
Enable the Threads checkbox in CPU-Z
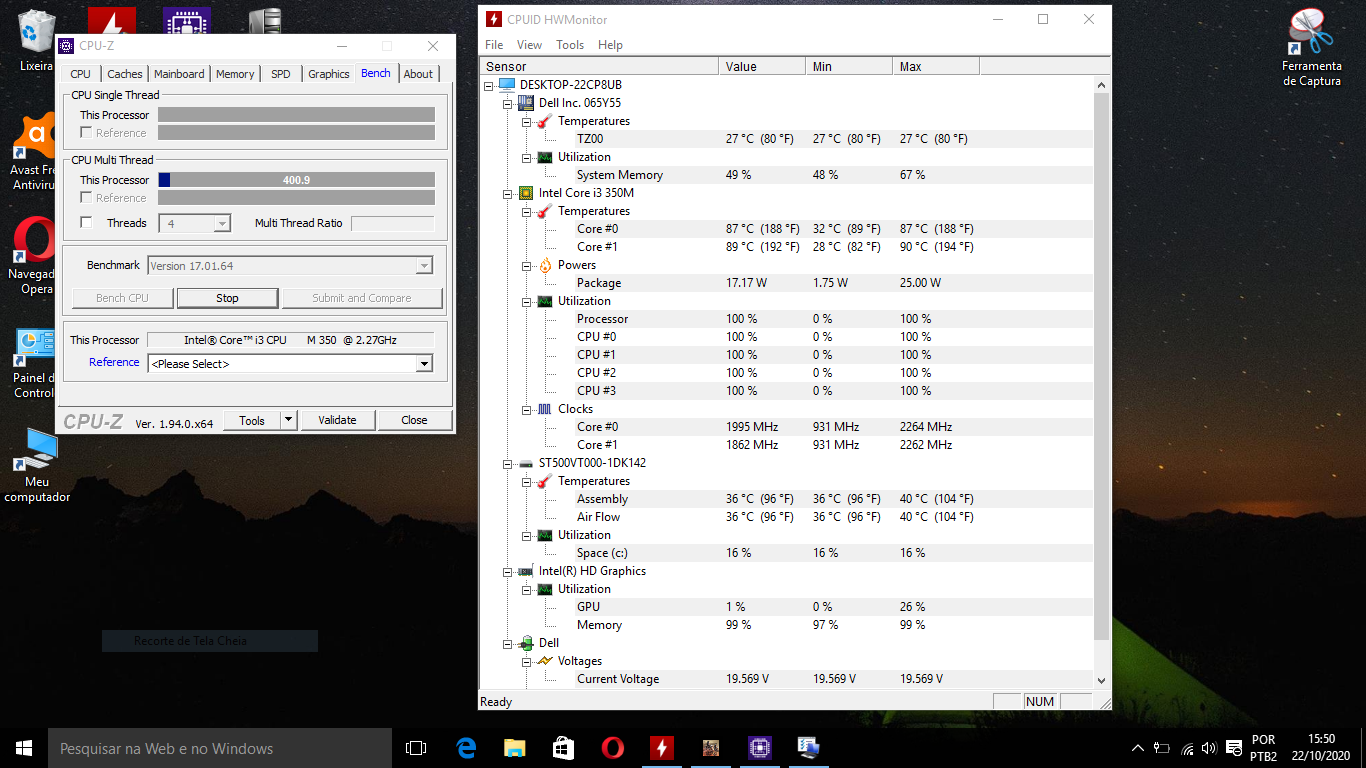(86, 222)
